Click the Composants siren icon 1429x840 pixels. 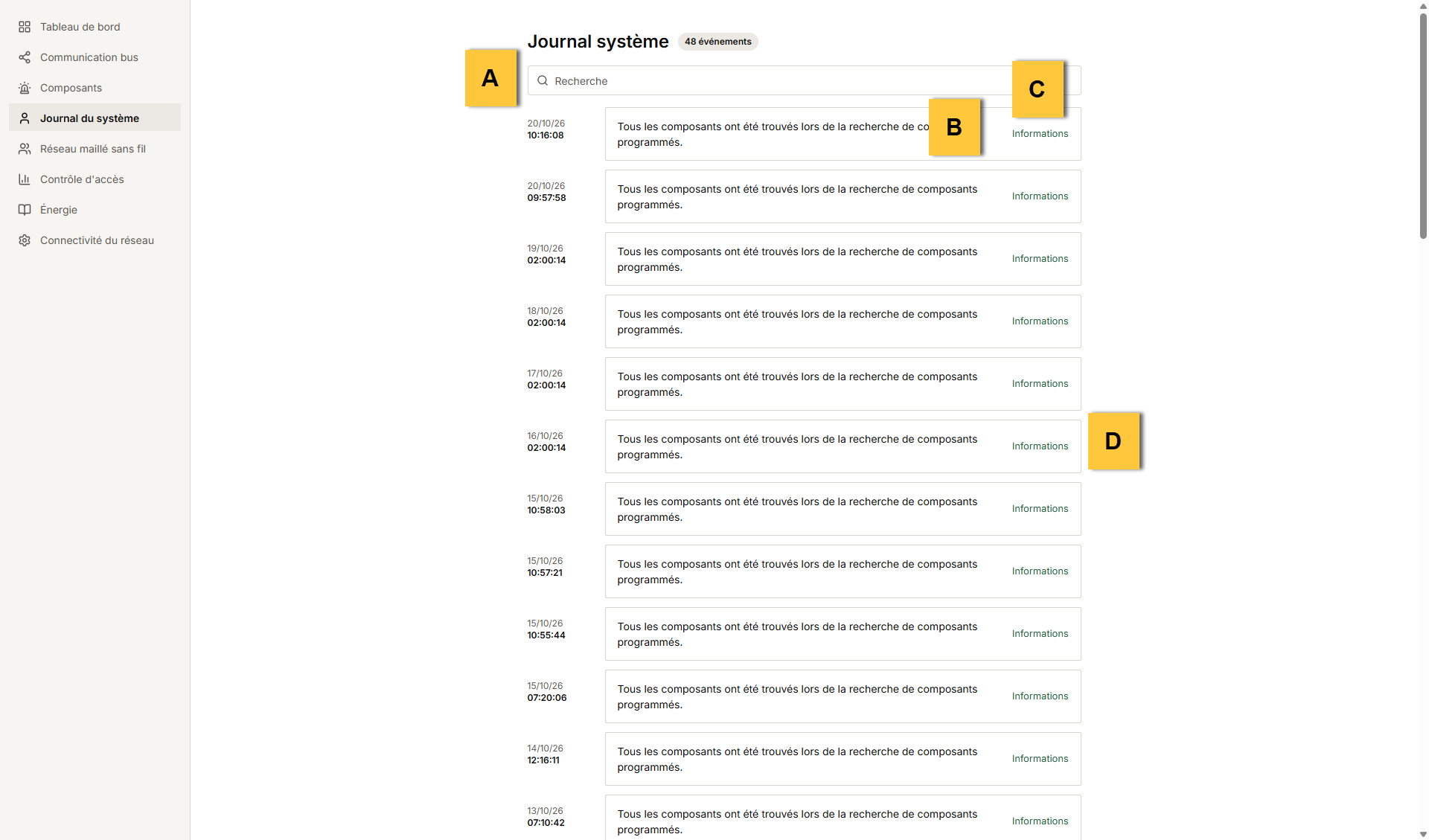click(25, 88)
